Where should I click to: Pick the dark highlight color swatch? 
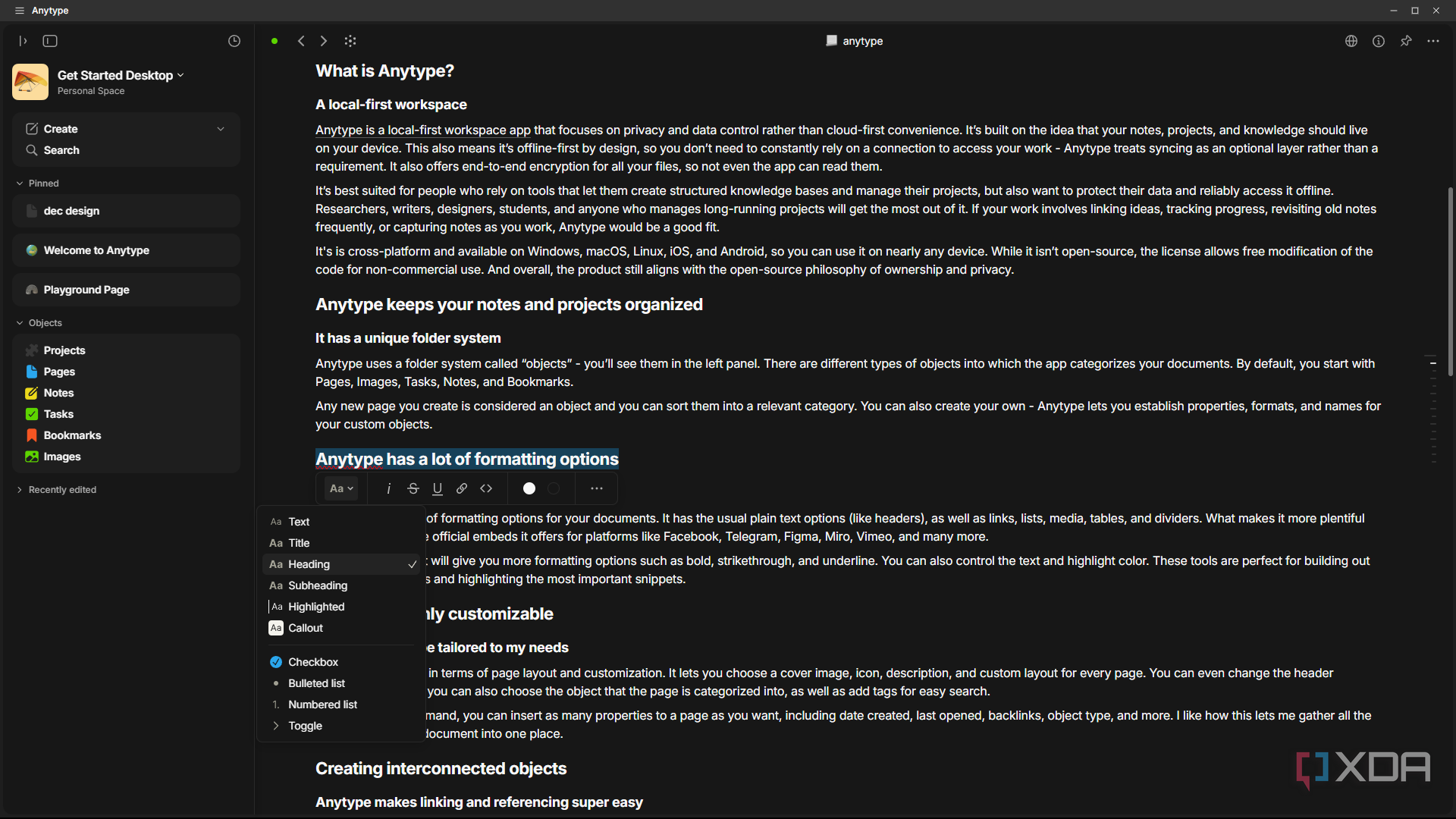(x=554, y=489)
